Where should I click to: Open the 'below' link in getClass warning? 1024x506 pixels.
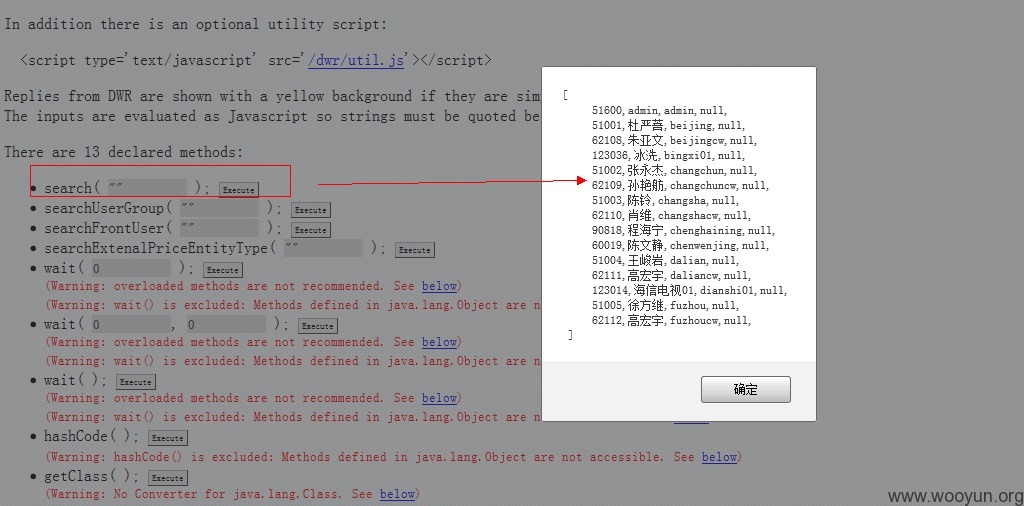point(397,494)
